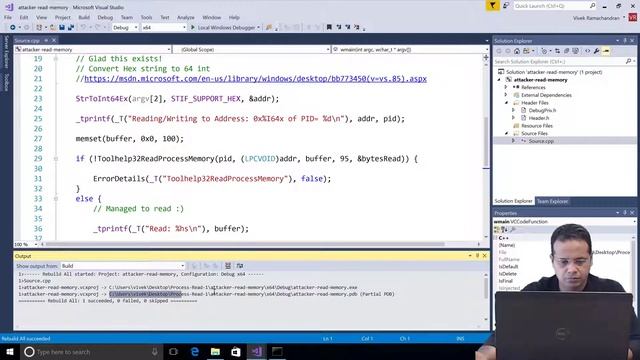Image resolution: width=640 pixels, height=360 pixels.
Task: Open the Analyze menu
Action: pyautogui.click(x=186, y=18)
